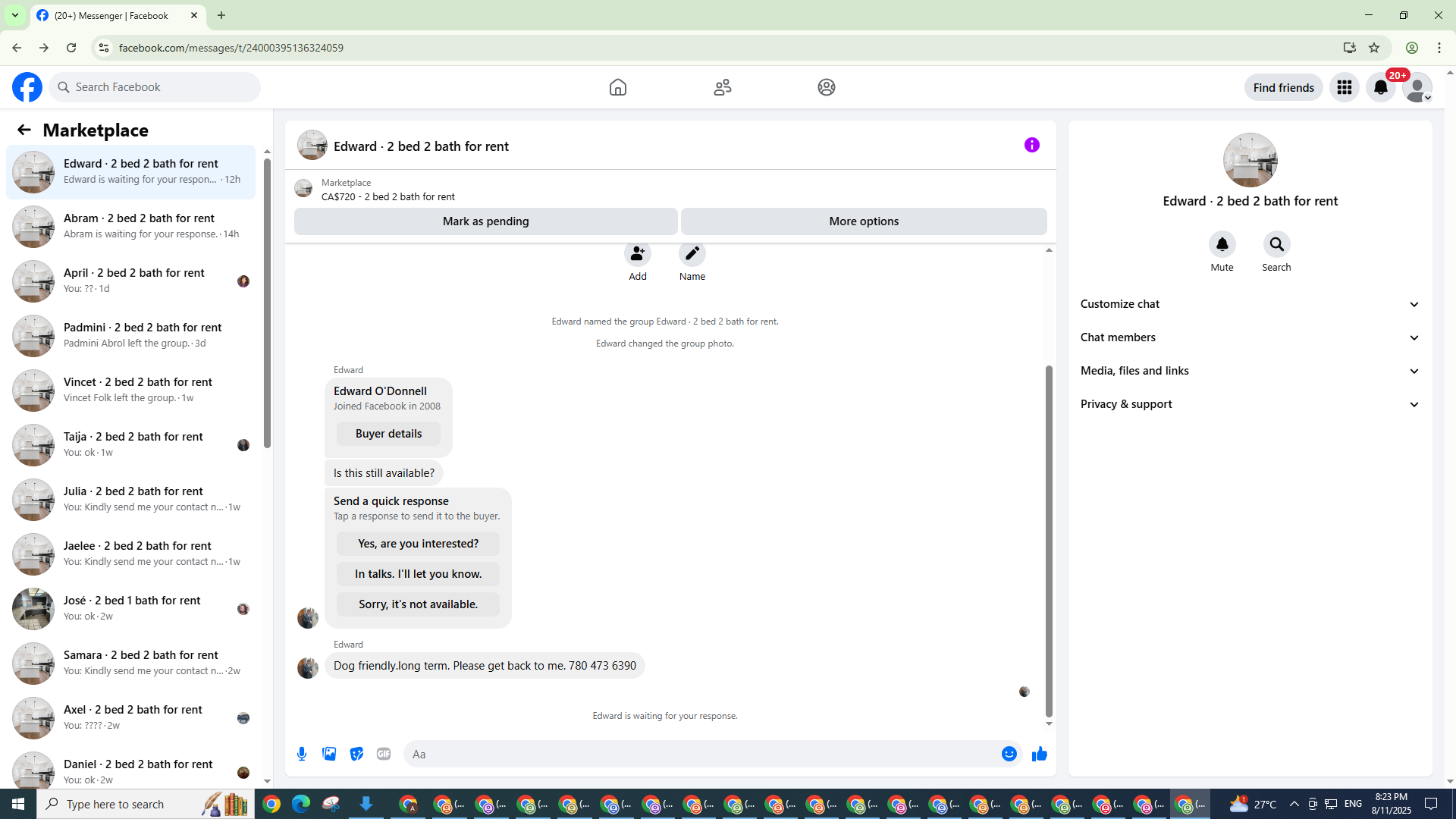
Task: Click the Add people icon
Action: [x=638, y=254]
